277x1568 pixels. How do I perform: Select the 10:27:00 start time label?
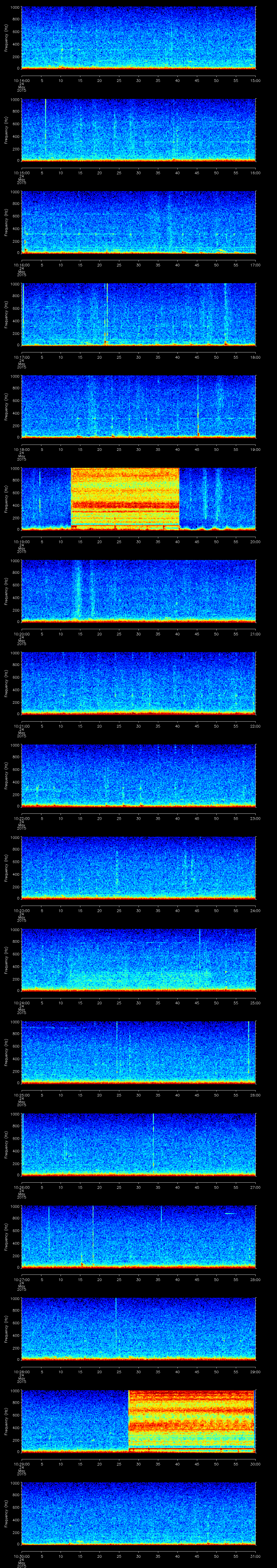(x=21, y=1279)
